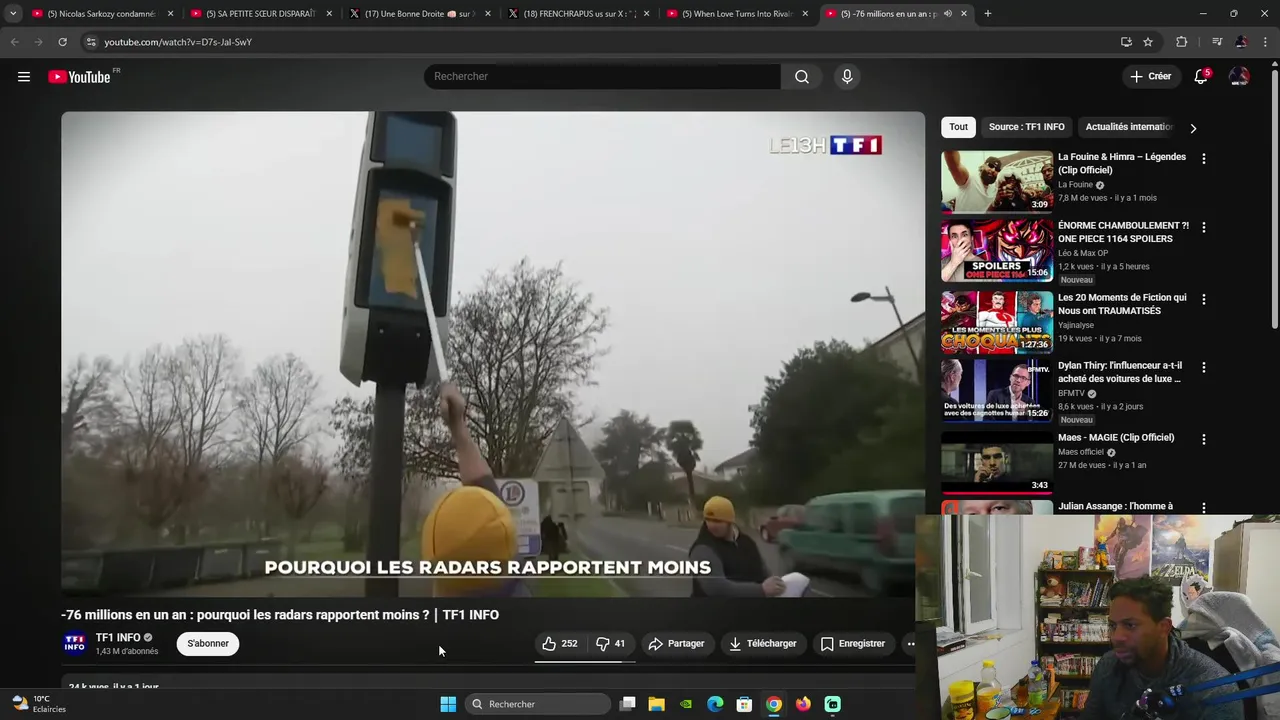Go back in browser history
The image size is (1280, 720).
(x=14, y=42)
